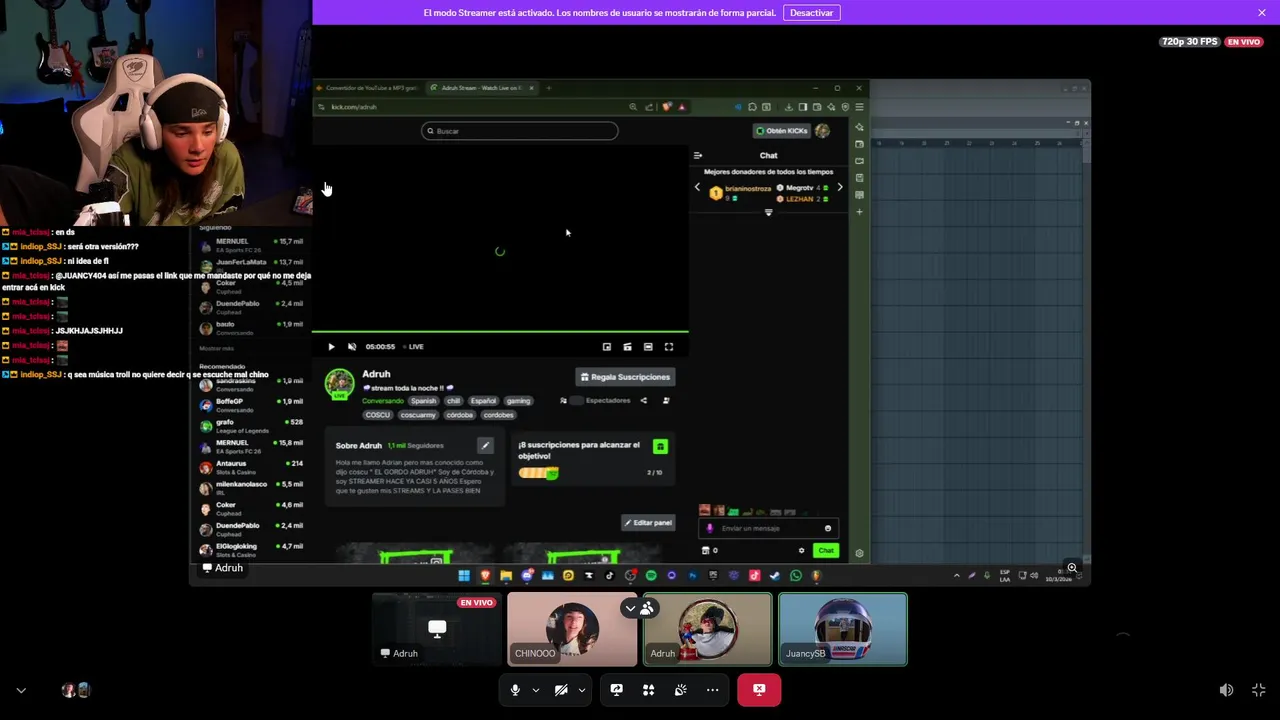This screenshot has height=720, width=1280.
Task: Jump to LIVE in the player
Action: point(412,347)
